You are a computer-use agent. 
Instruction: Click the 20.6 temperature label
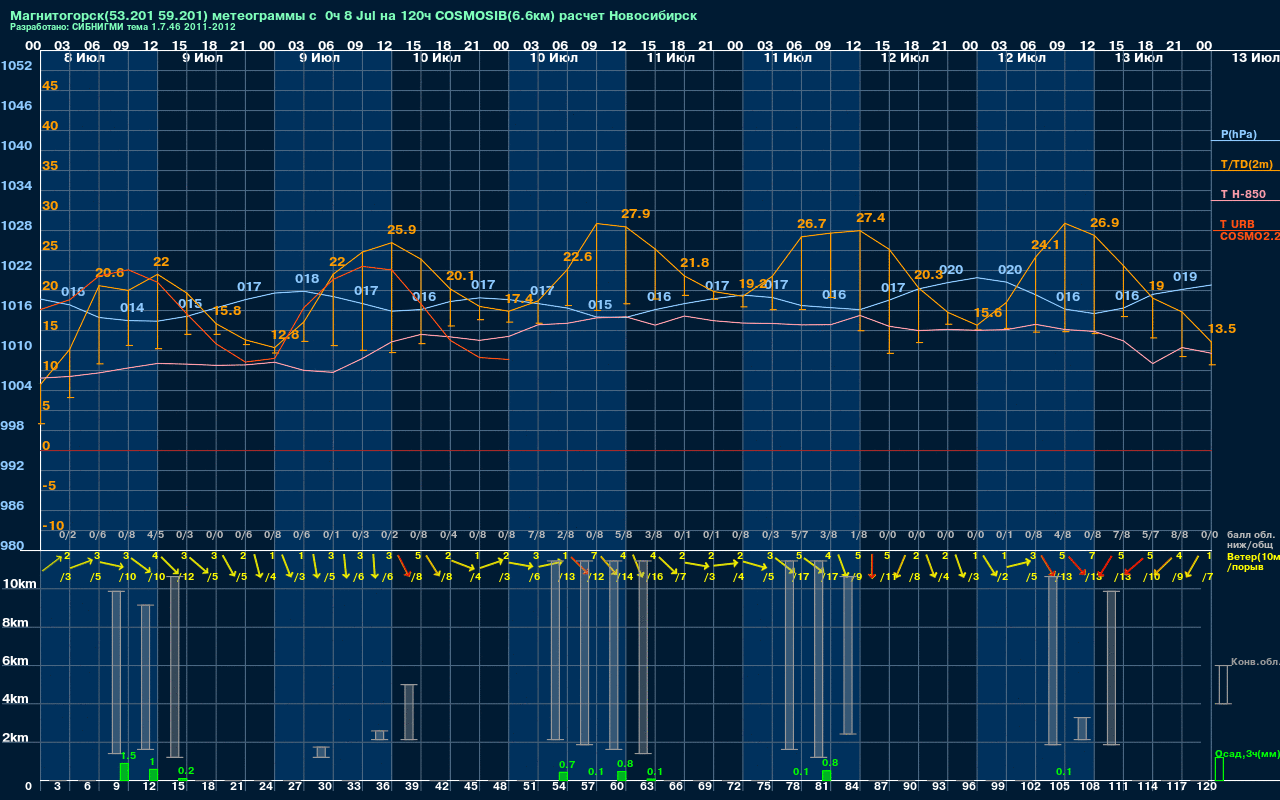click(110, 273)
